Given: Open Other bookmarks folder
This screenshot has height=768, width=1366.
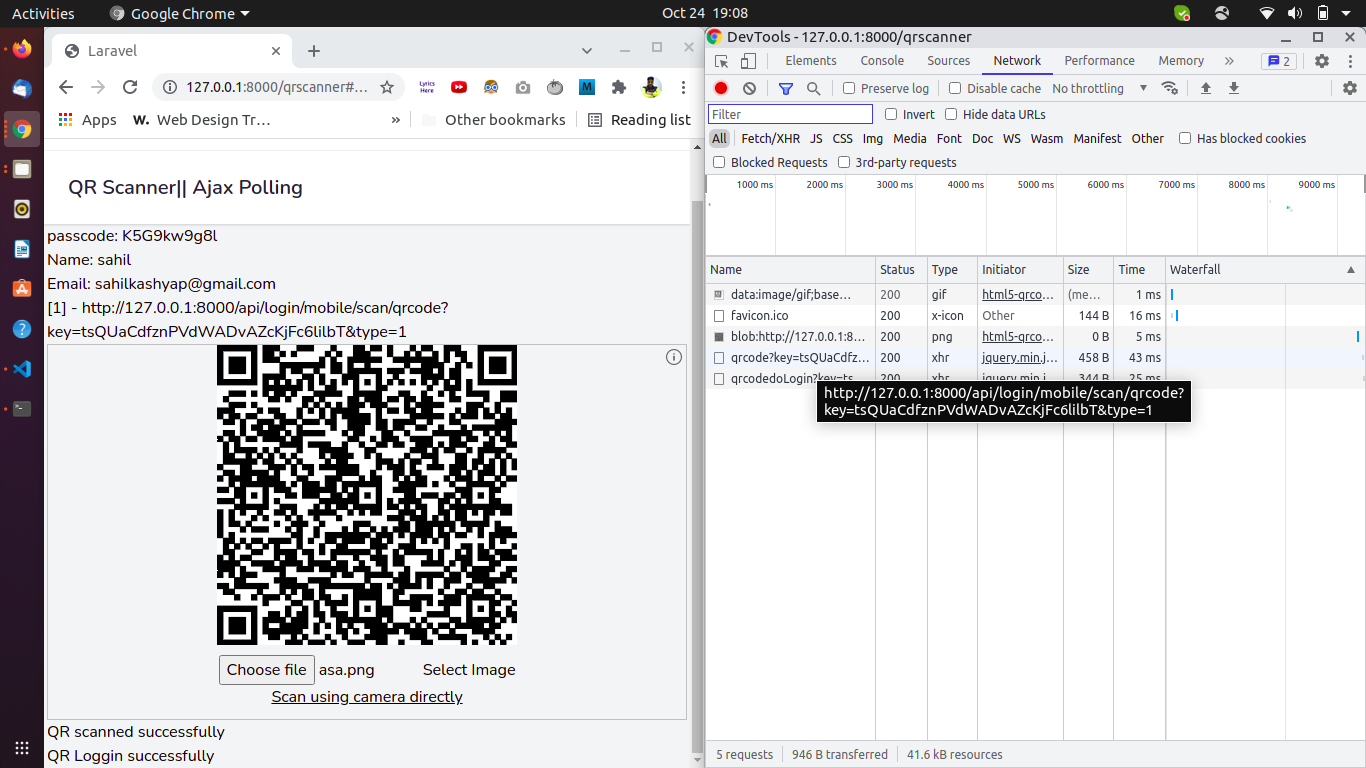Looking at the screenshot, I should click(494, 119).
